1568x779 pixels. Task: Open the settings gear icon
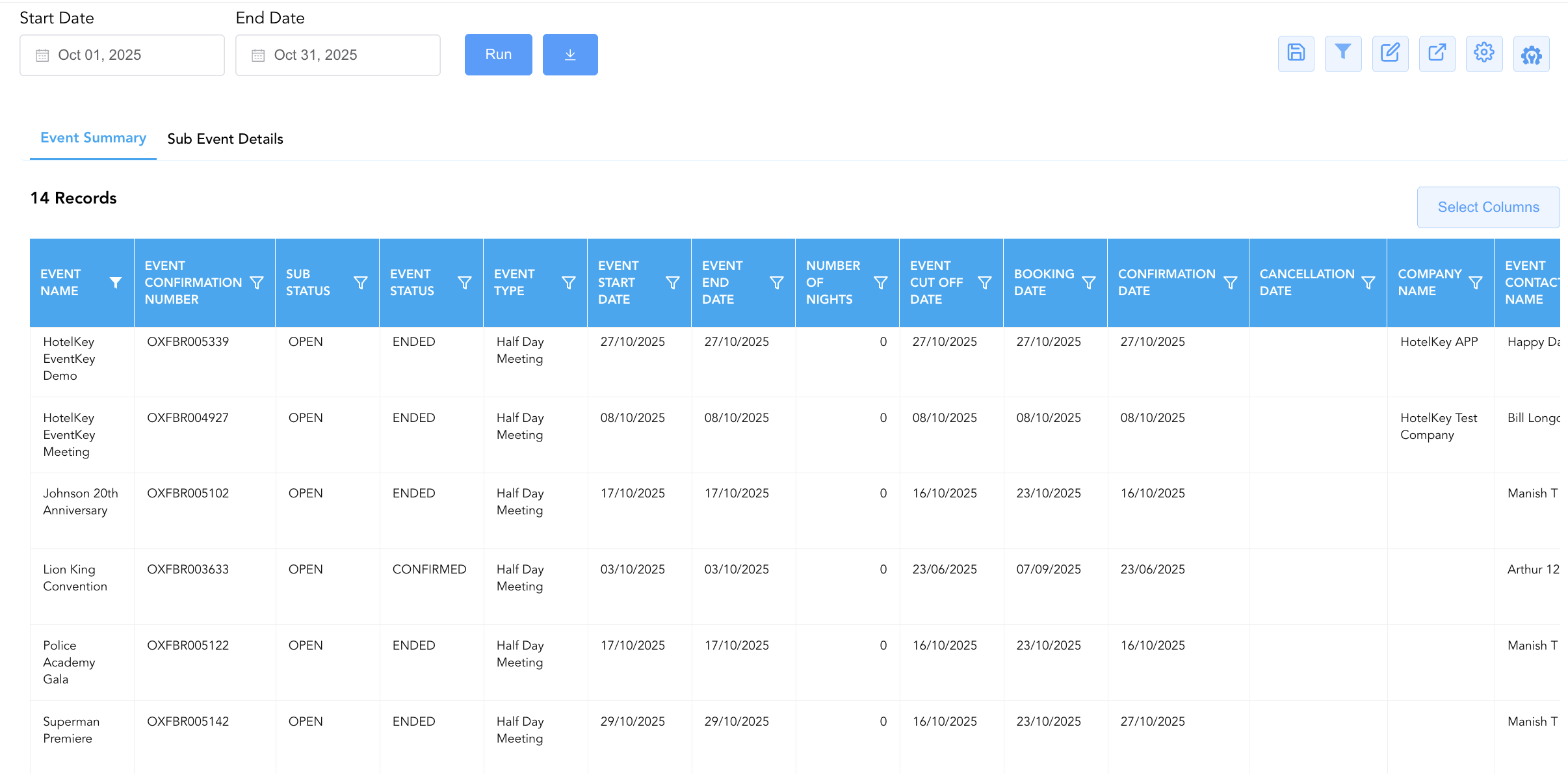tap(1484, 53)
